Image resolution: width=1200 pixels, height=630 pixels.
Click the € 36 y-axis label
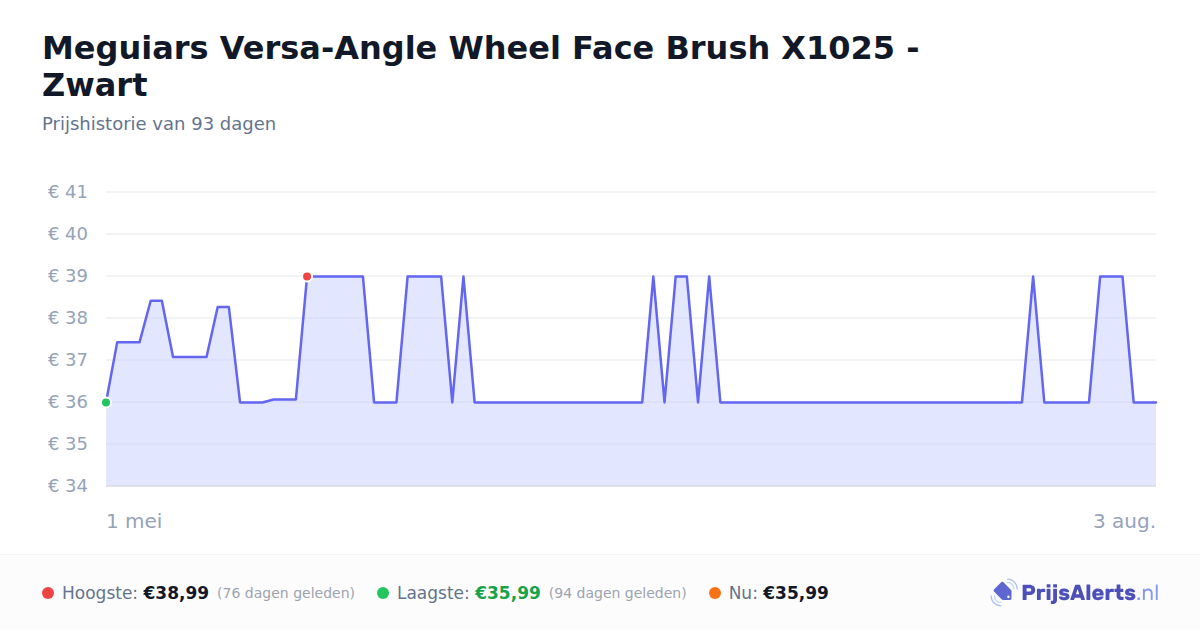click(x=68, y=402)
